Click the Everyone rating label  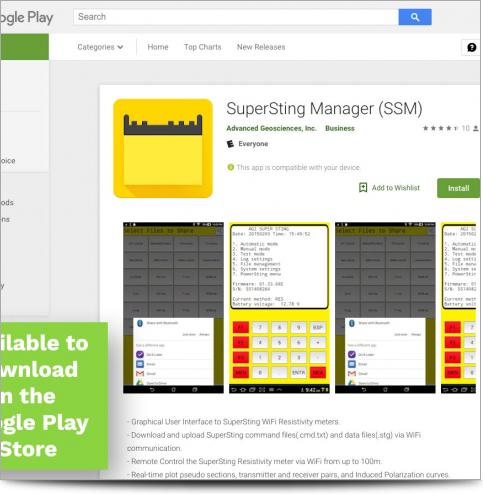click(253, 144)
